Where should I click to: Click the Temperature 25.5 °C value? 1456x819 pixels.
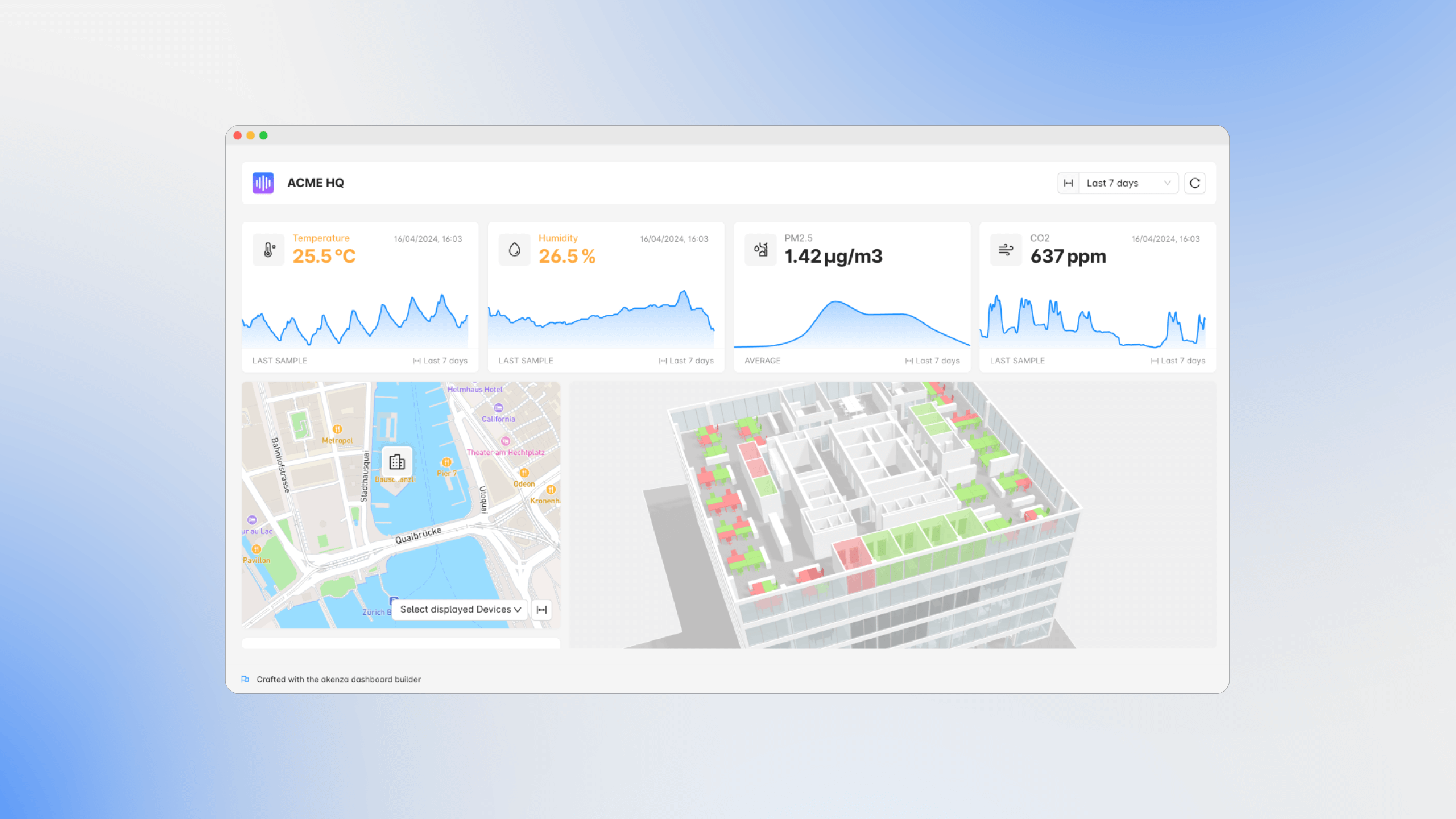324,257
